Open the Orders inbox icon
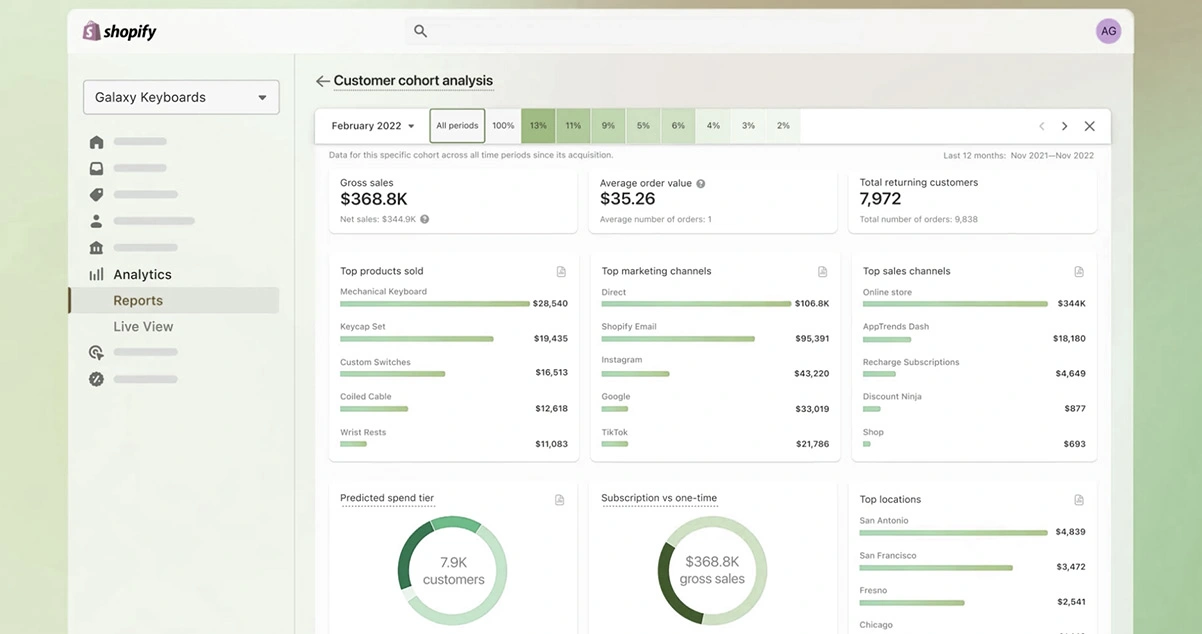 pos(96,168)
